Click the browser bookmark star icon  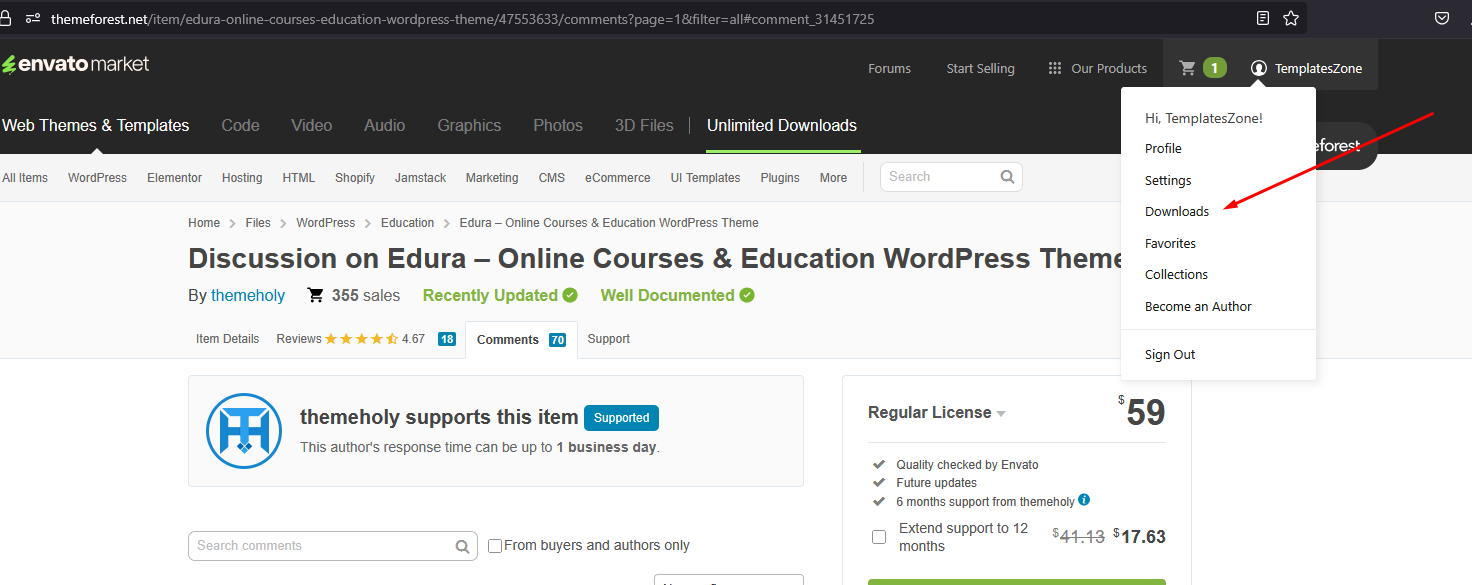click(1291, 18)
